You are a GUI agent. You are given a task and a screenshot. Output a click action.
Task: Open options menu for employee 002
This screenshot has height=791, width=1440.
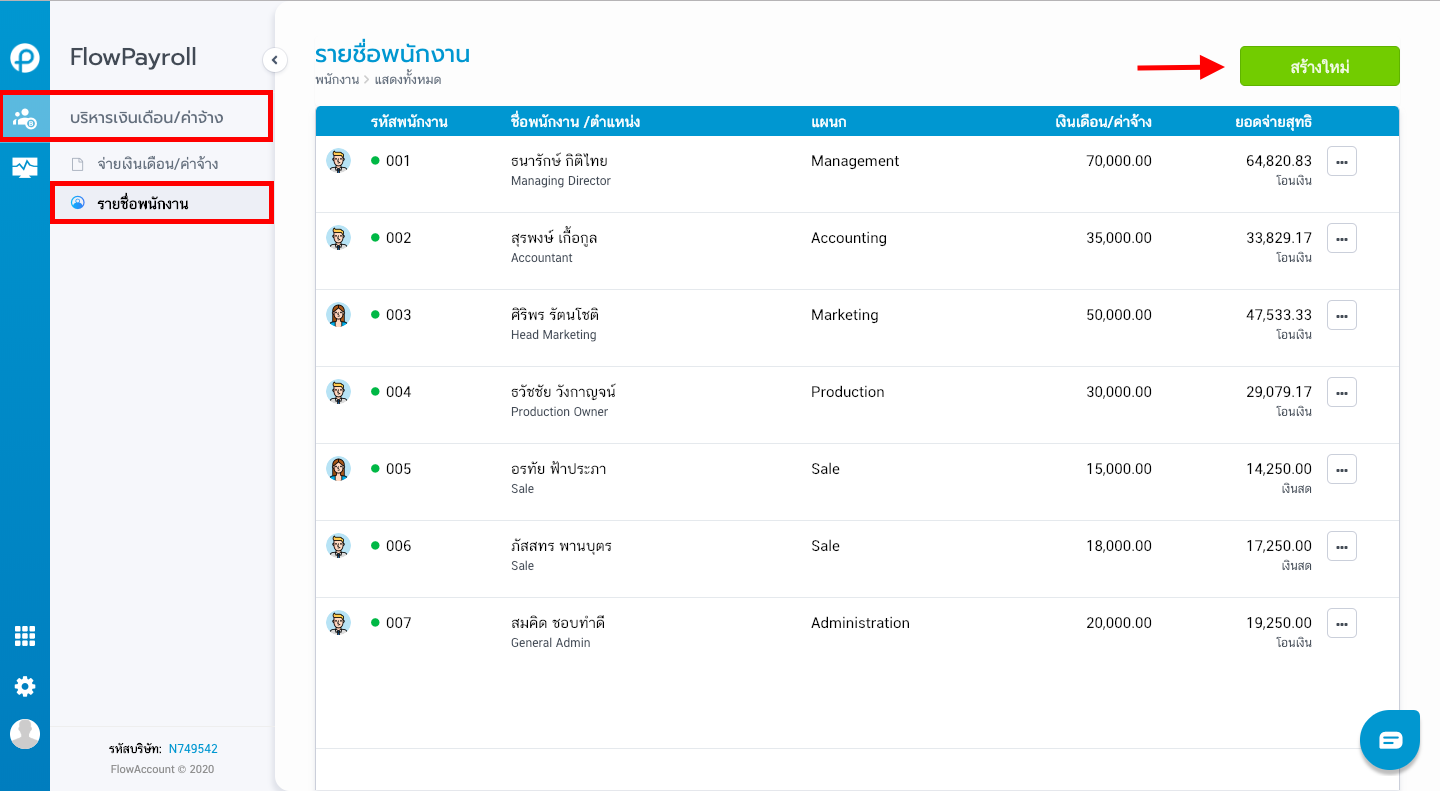coord(1342,238)
